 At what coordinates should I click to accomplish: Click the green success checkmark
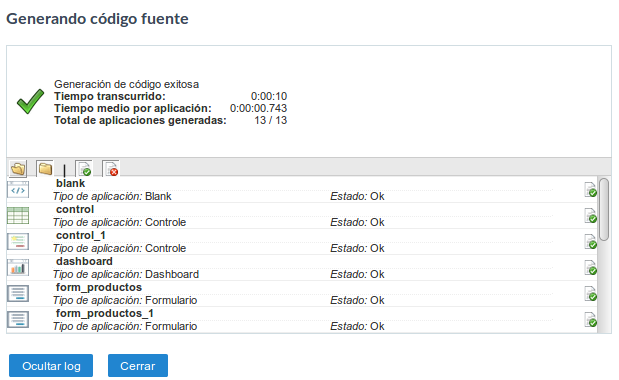(x=30, y=101)
